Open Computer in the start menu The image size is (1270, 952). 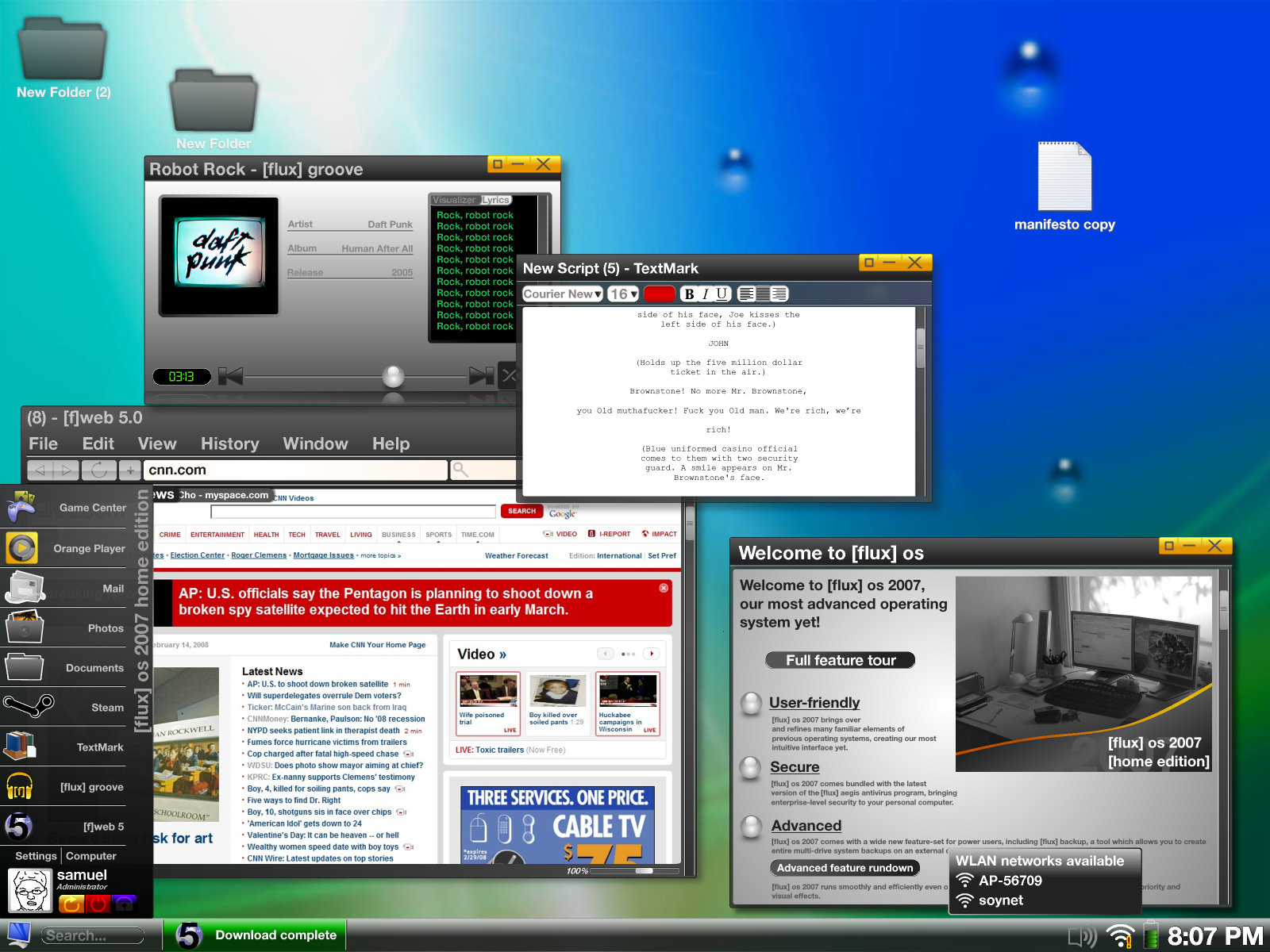90,856
